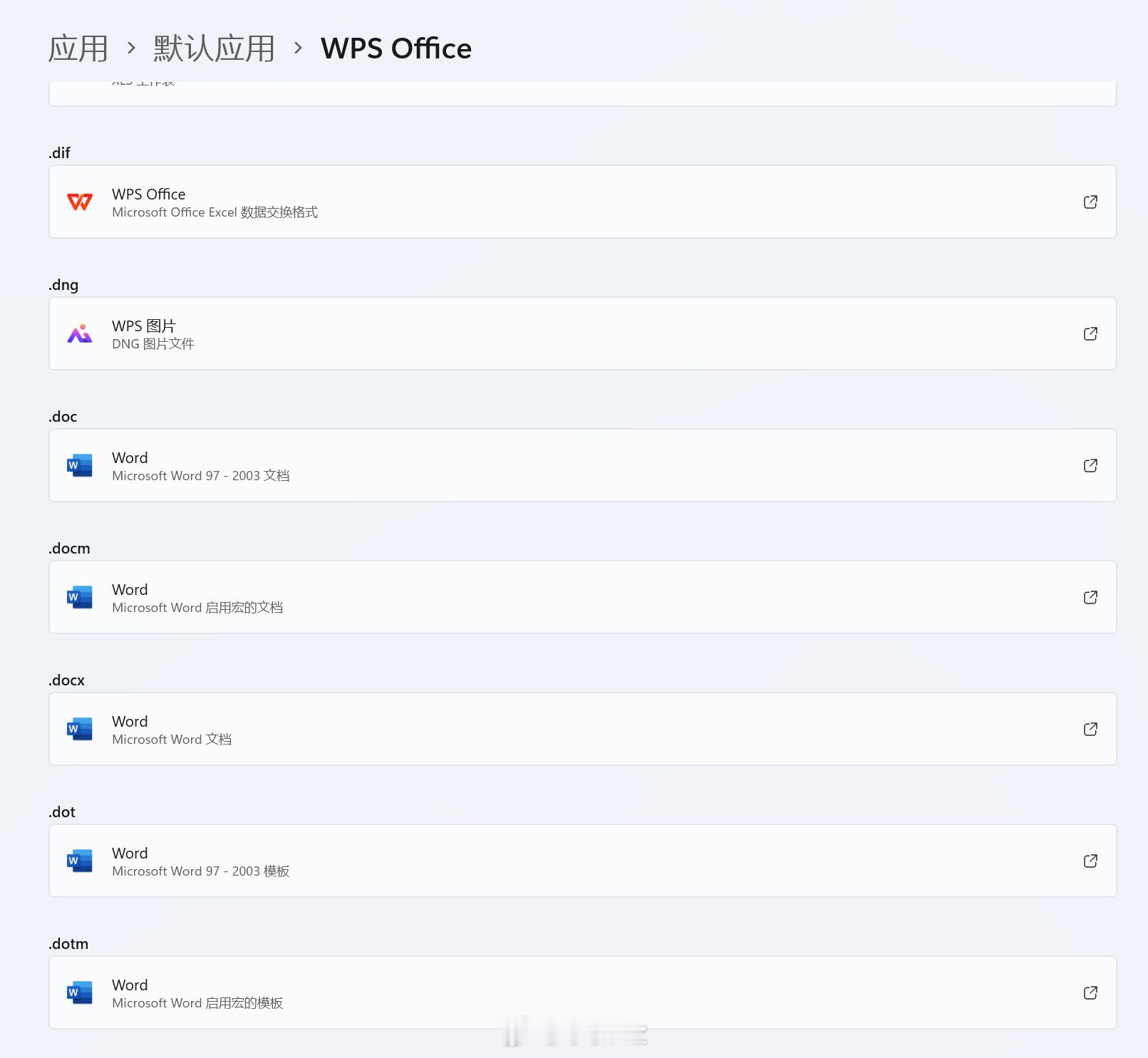This screenshot has height=1058, width=1148.
Task: Click the .dng extension label
Action: coord(63,285)
